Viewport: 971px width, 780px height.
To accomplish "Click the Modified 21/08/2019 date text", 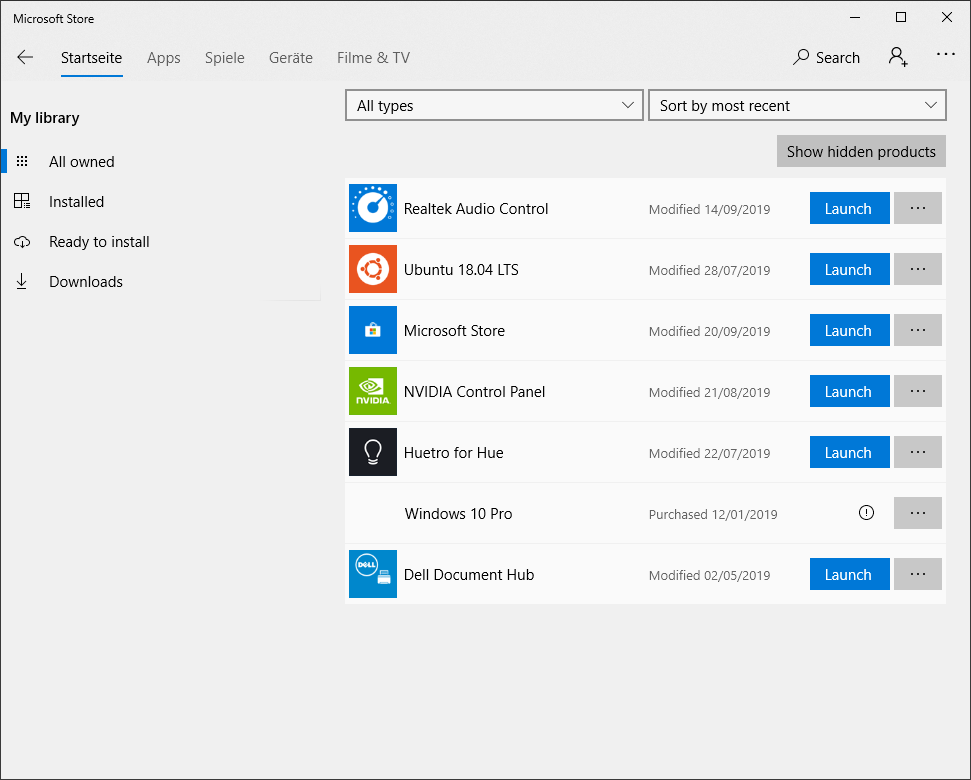I will pyautogui.click(x=709, y=392).
